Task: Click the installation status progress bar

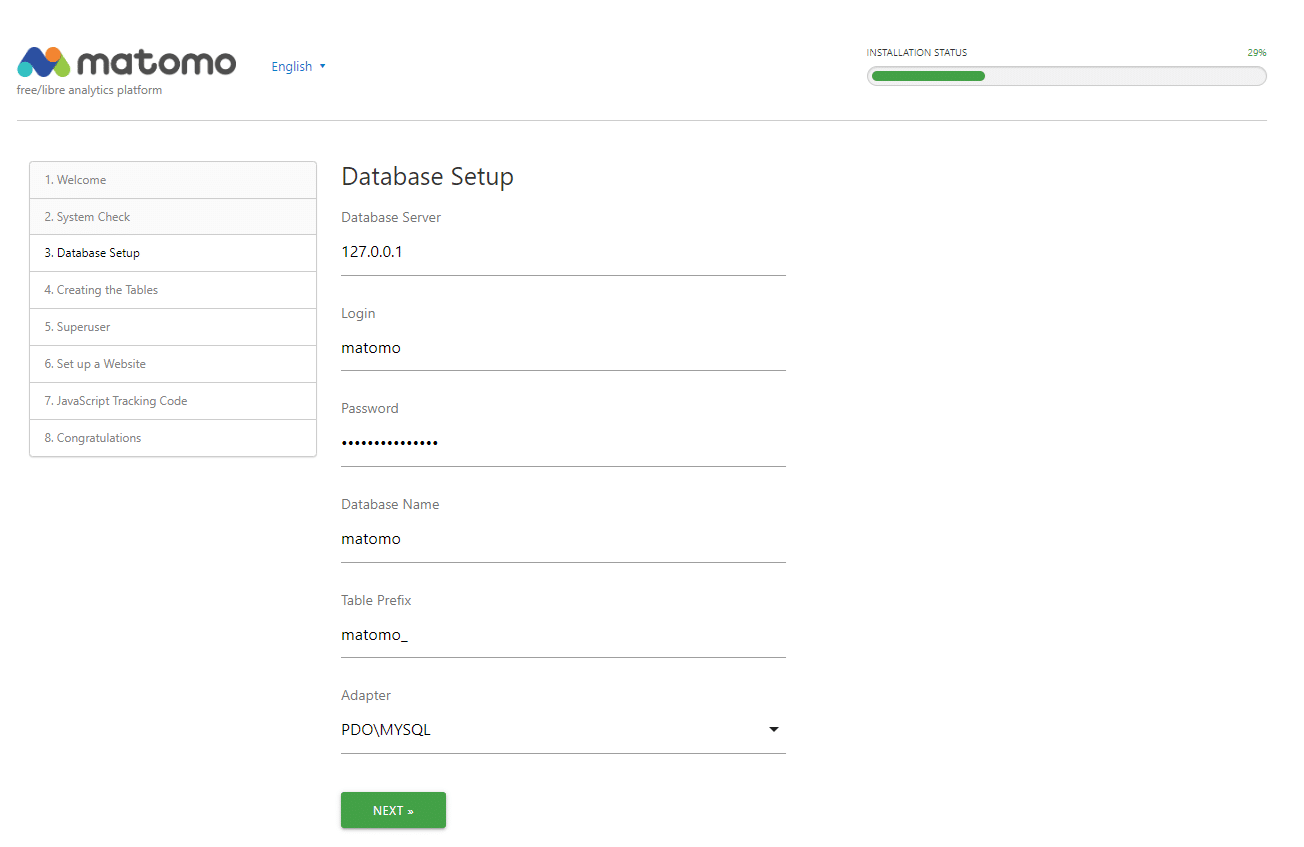Action: coord(1066,76)
